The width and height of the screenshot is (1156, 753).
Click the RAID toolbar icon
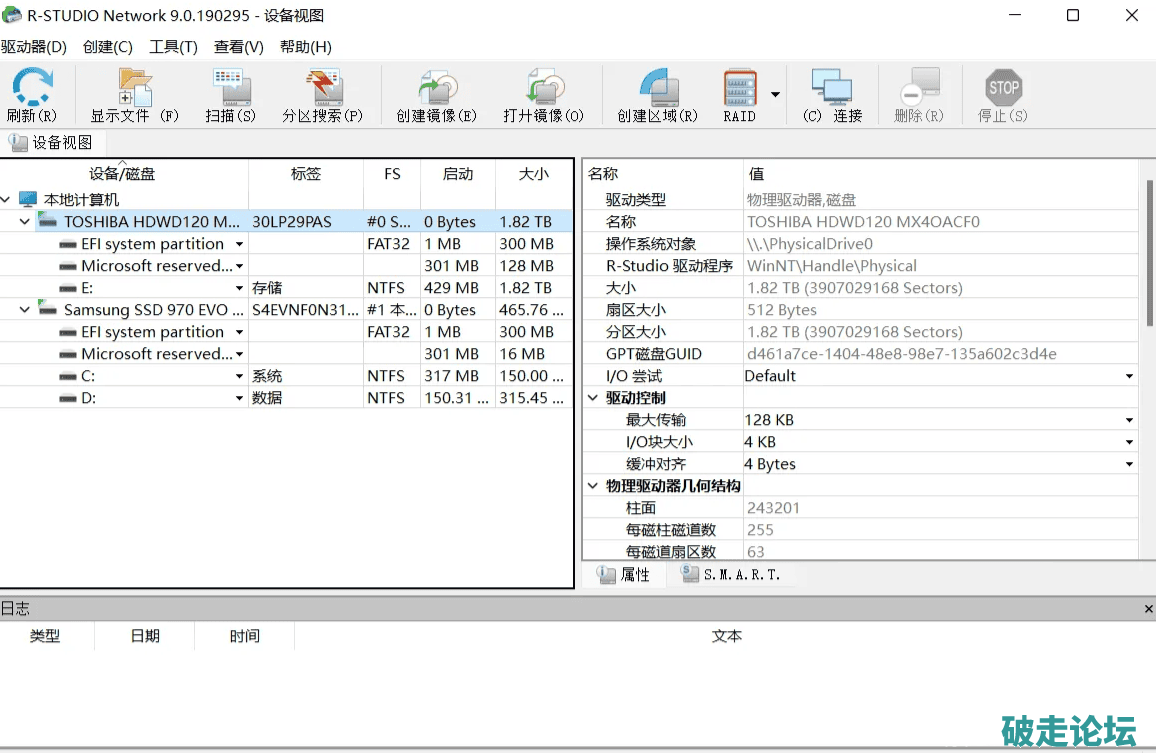click(x=740, y=89)
